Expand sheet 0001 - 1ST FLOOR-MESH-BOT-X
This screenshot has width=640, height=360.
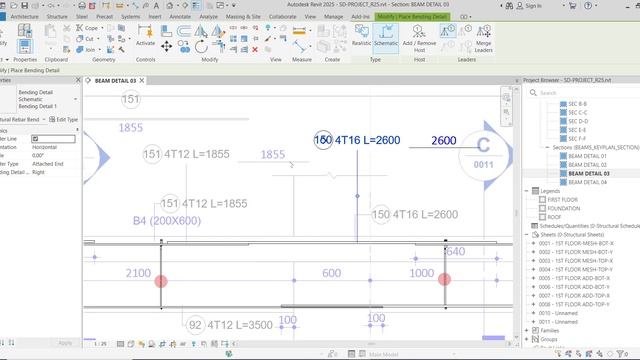point(533,243)
